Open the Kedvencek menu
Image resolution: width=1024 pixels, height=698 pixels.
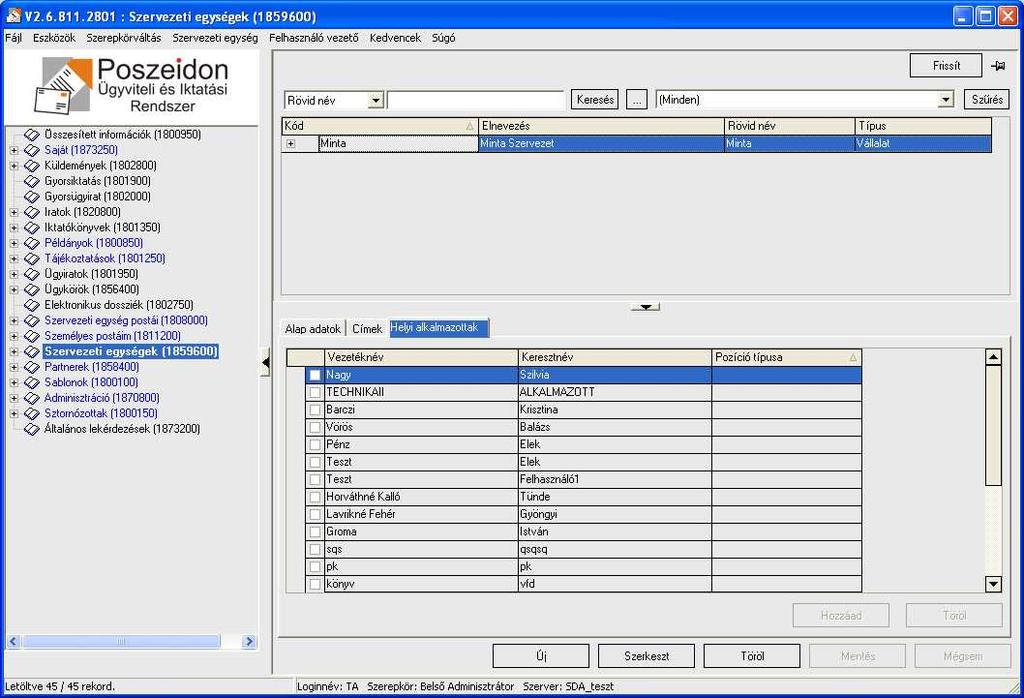pyautogui.click(x=395, y=38)
